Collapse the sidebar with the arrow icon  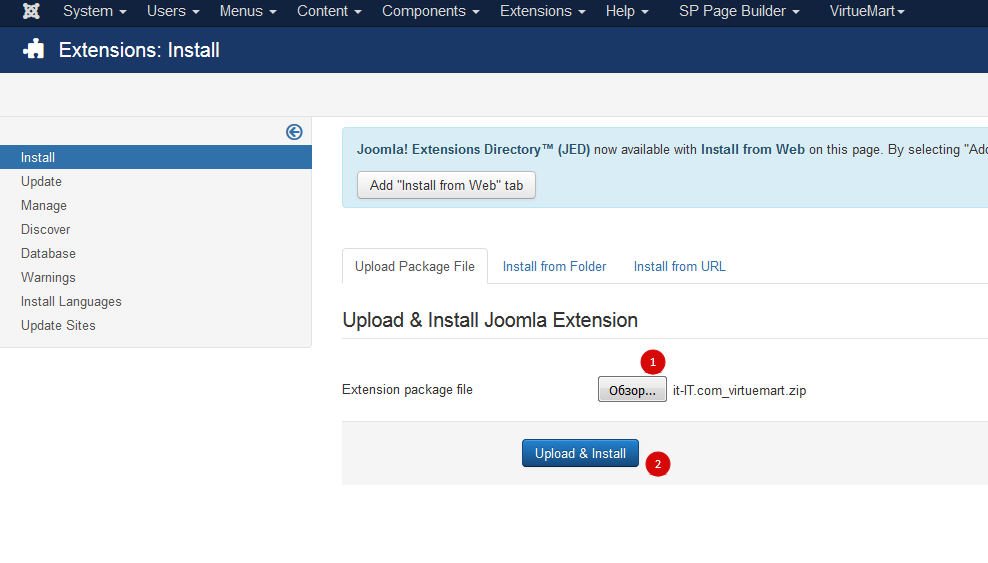pyautogui.click(x=294, y=132)
